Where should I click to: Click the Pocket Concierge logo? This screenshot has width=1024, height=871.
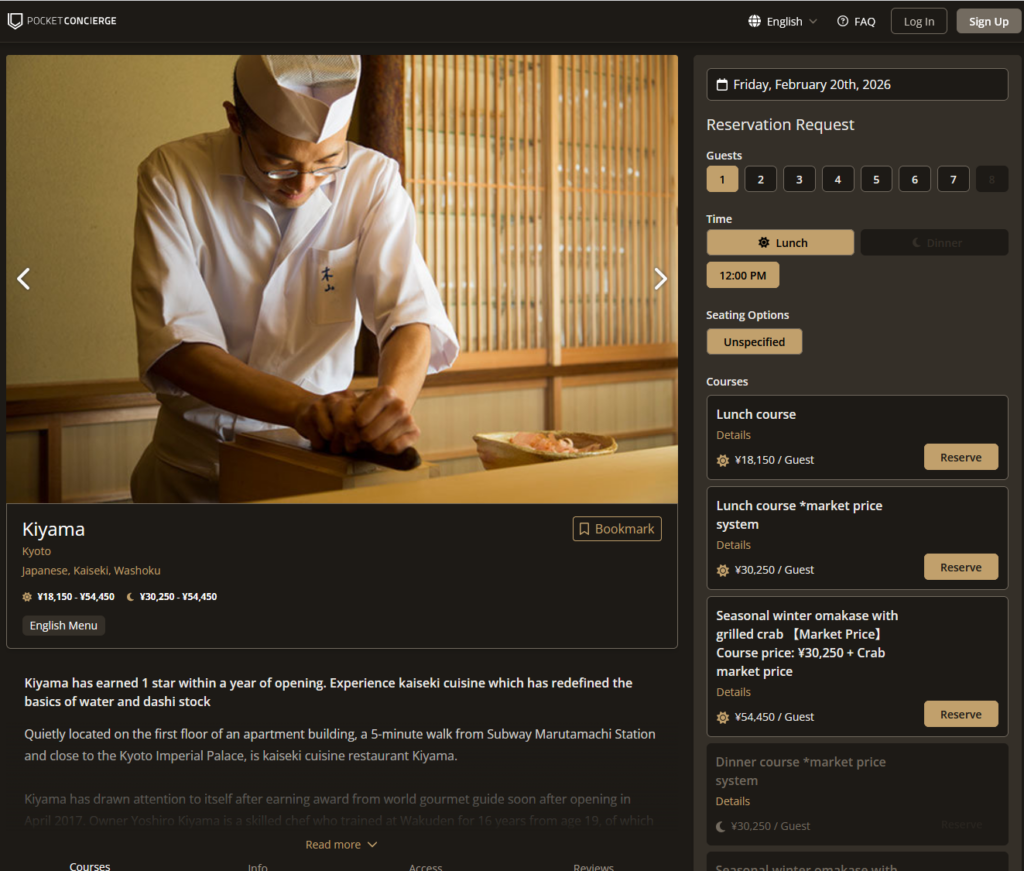pos(62,21)
